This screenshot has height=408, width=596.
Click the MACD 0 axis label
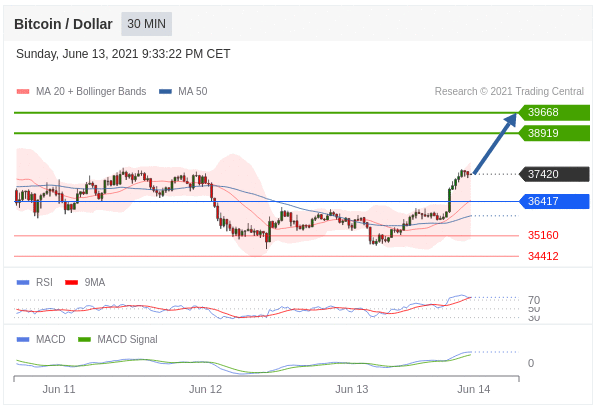[x=531, y=364]
